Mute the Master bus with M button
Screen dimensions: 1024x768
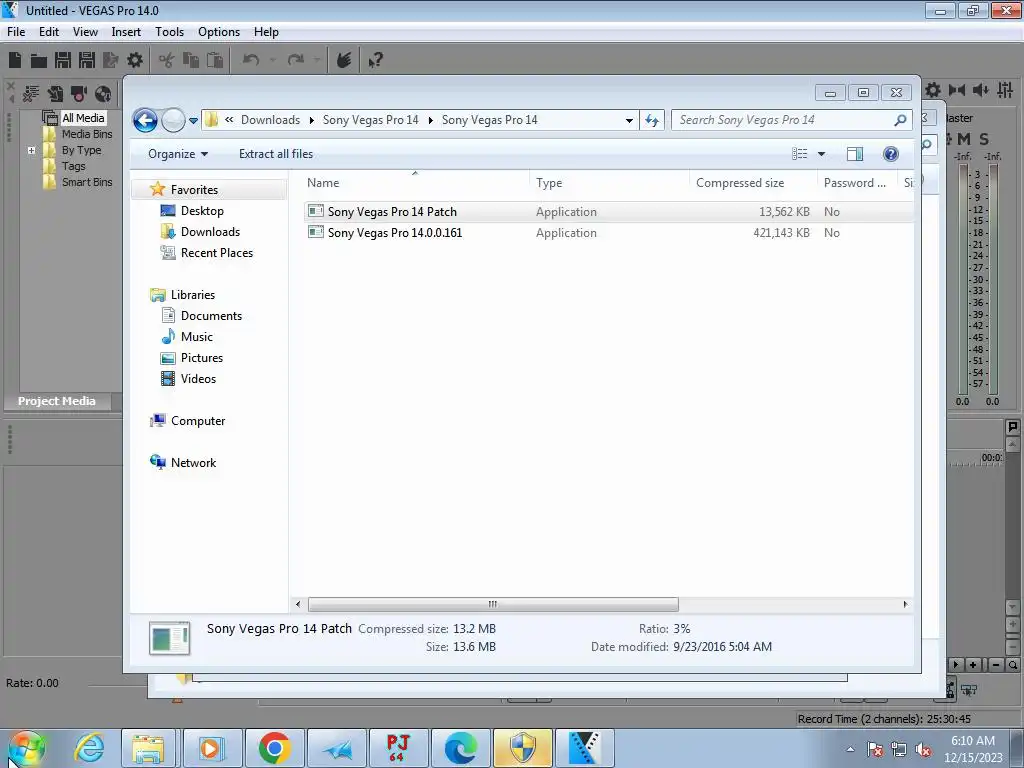(964, 139)
